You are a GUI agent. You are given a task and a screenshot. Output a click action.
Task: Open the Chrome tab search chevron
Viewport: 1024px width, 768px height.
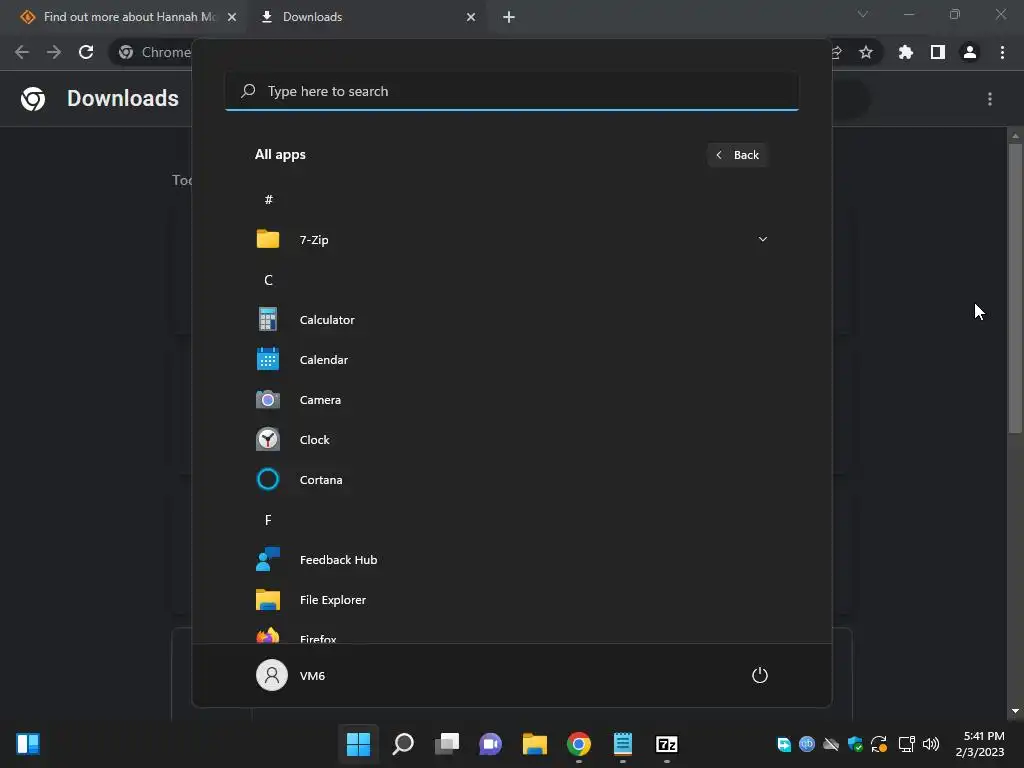point(863,14)
